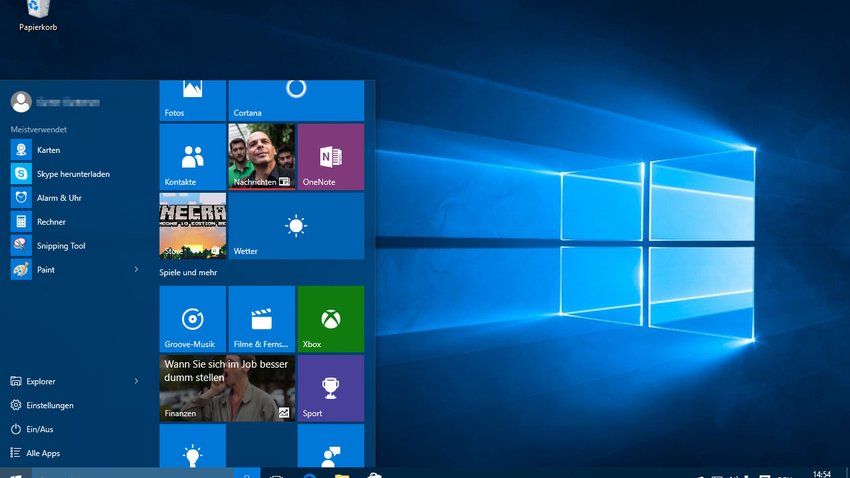Image resolution: width=850 pixels, height=478 pixels.
Task: Click the user account avatar
Action: [x=21, y=102]
